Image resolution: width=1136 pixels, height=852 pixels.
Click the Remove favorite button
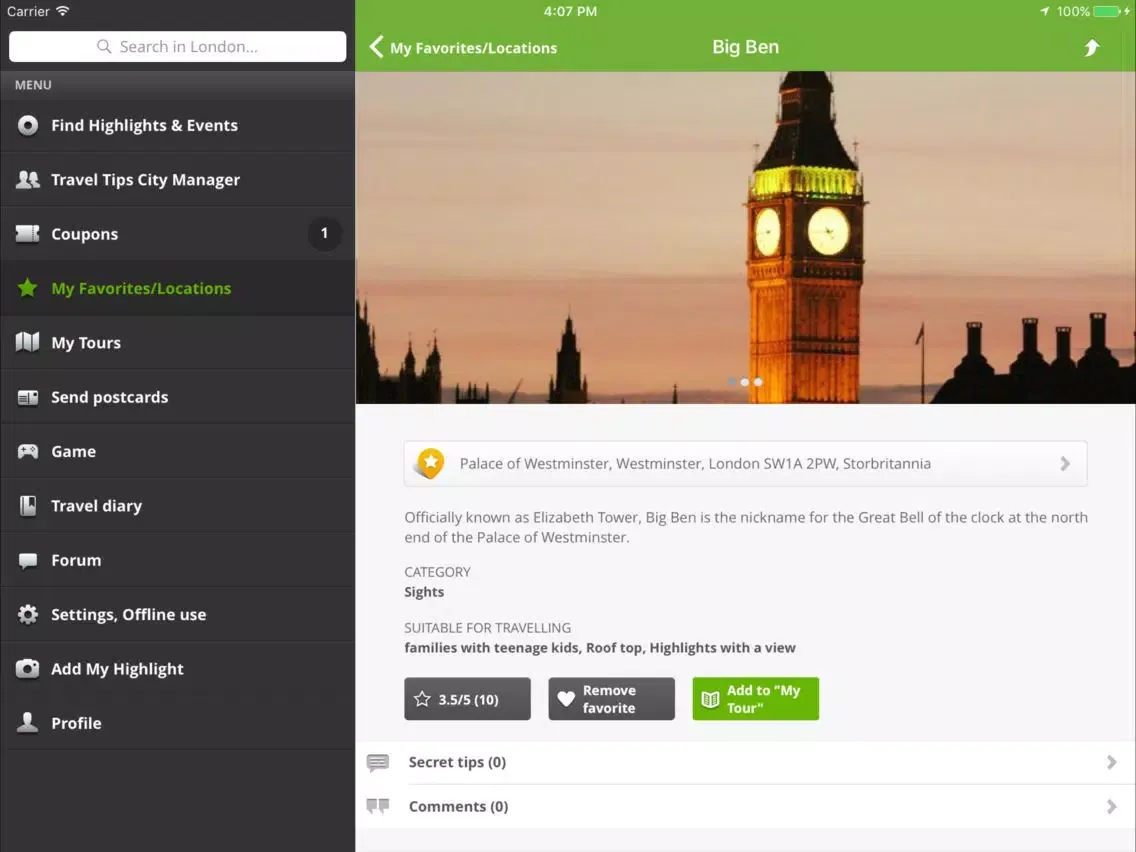[611, 699]
